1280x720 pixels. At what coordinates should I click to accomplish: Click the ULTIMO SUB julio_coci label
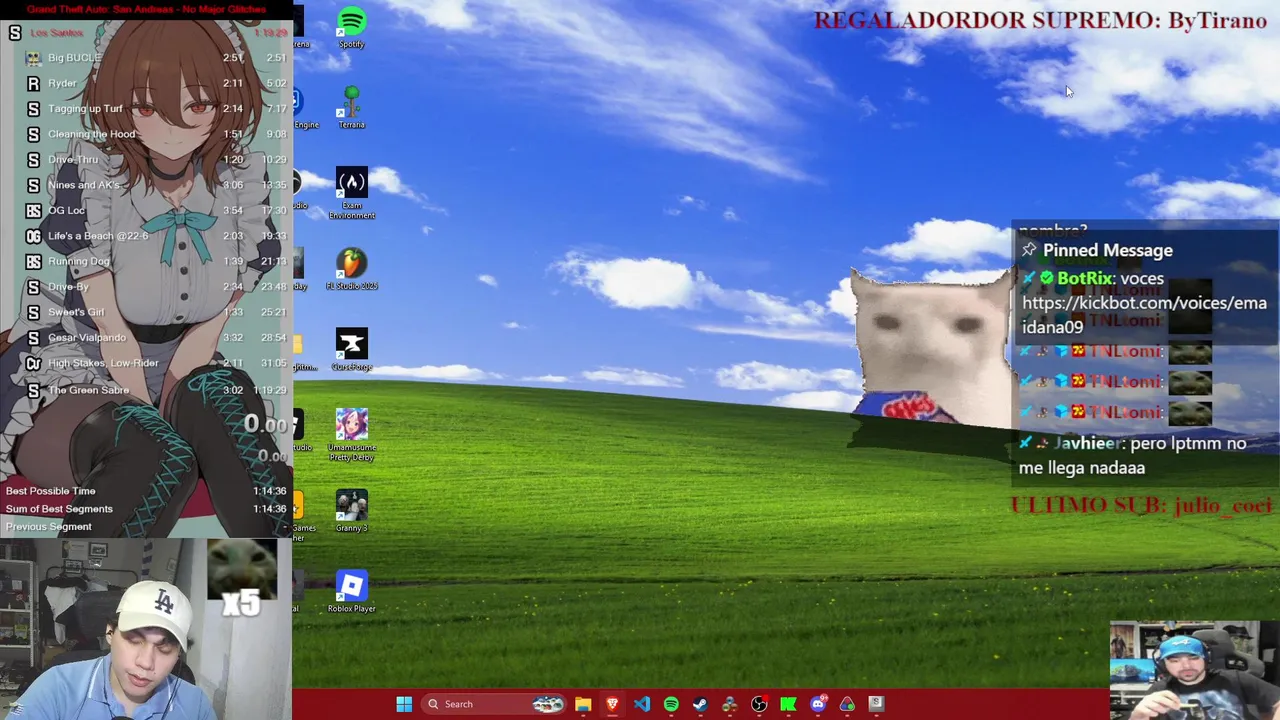[1141, 505]
